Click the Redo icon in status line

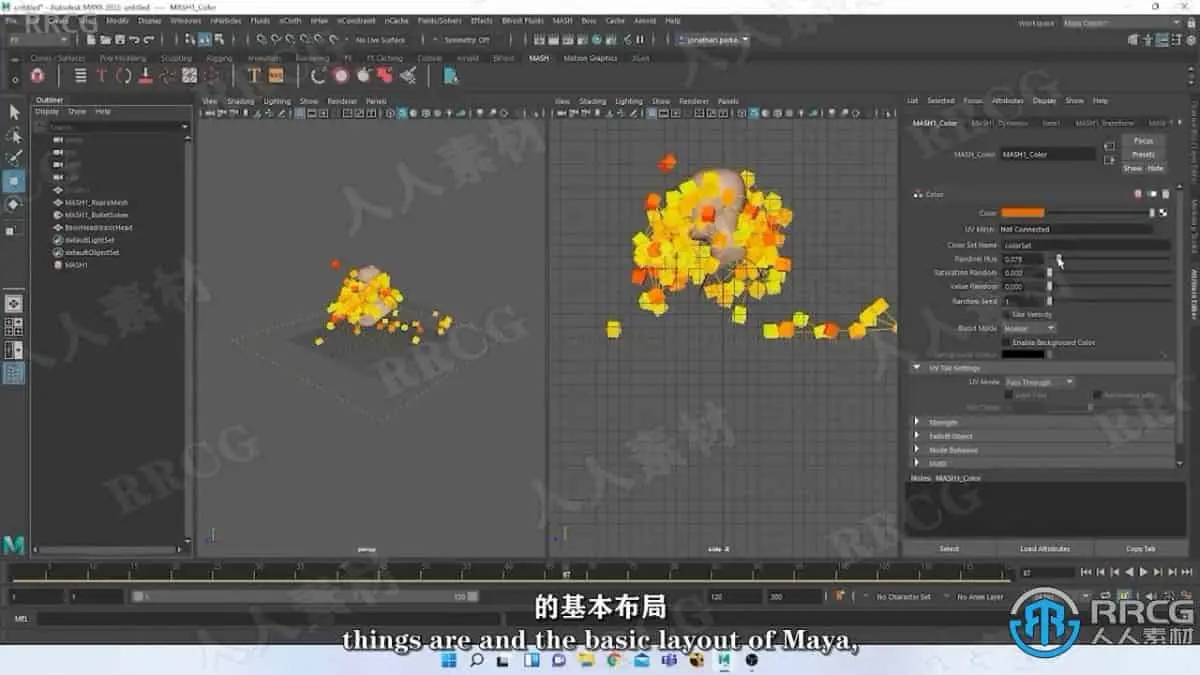tap(149, 40)
